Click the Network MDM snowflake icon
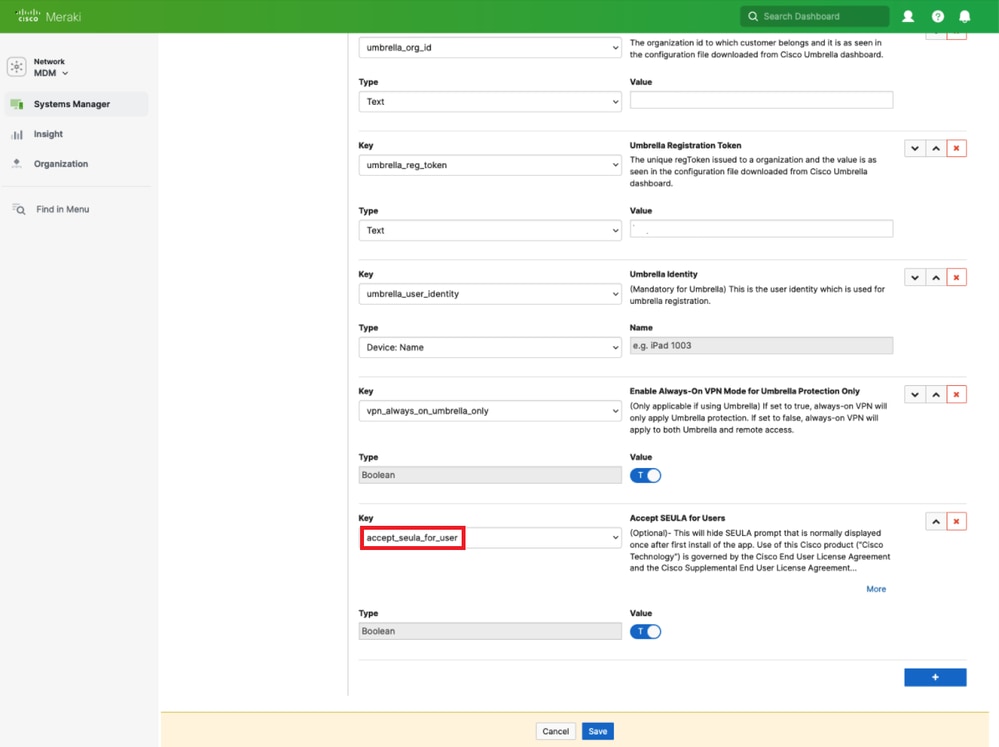Viewport: 999px width, 747px height. tap(16, 65)
